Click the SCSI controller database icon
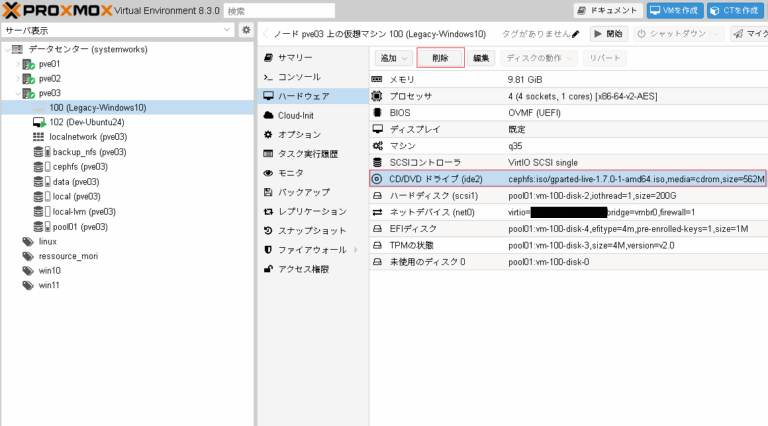Viewport: 768px width, 426px height. [x=377, y=163]
